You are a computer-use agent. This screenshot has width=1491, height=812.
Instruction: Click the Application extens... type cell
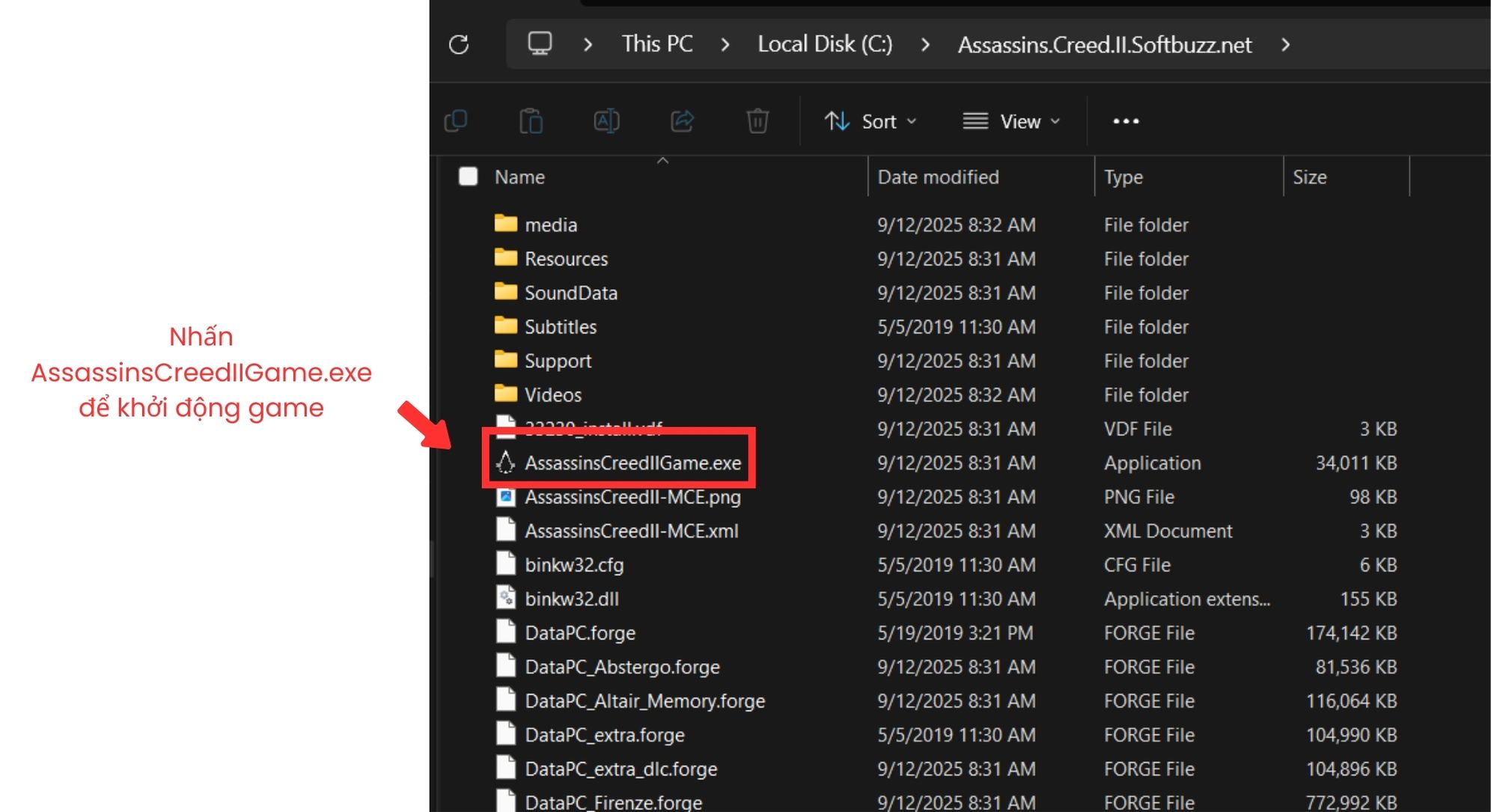tap(1187, 599)
